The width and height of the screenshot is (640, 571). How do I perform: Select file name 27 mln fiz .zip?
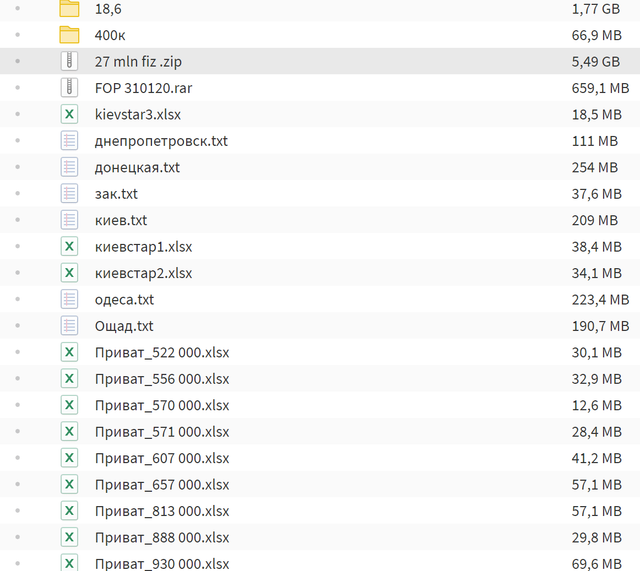click(x=138, y=62)
